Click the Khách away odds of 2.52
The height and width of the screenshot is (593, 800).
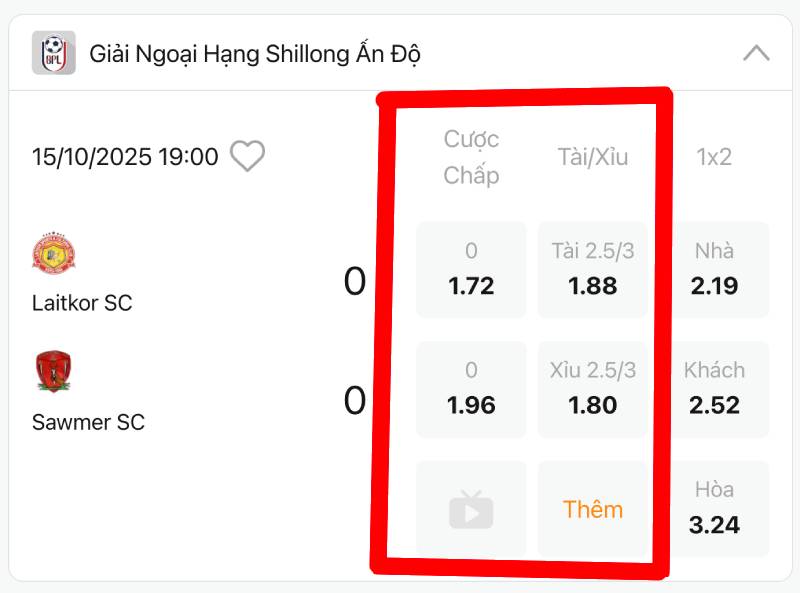(716, 389)
